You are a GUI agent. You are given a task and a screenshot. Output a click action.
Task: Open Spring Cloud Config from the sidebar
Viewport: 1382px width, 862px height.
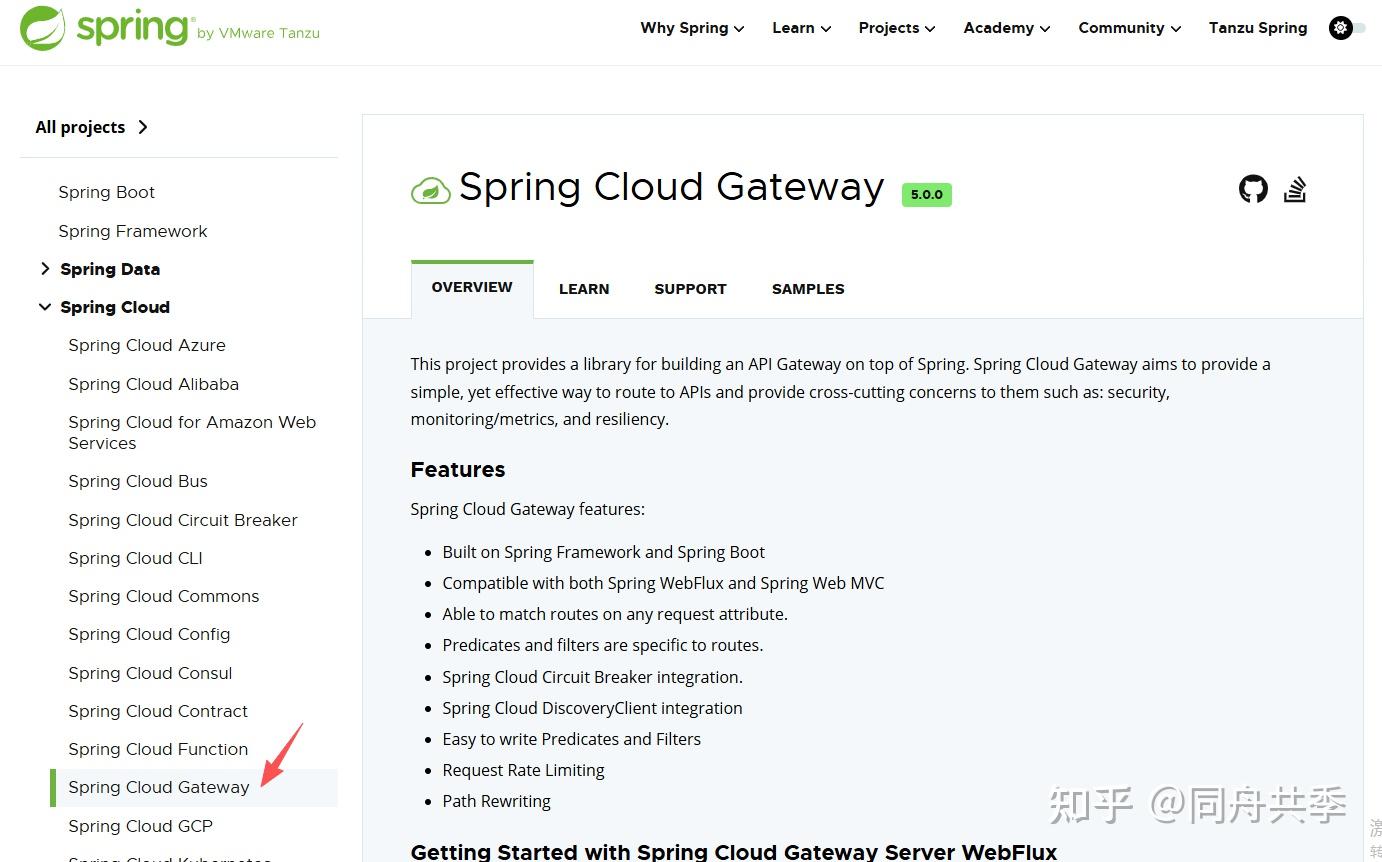click(149, 634)
